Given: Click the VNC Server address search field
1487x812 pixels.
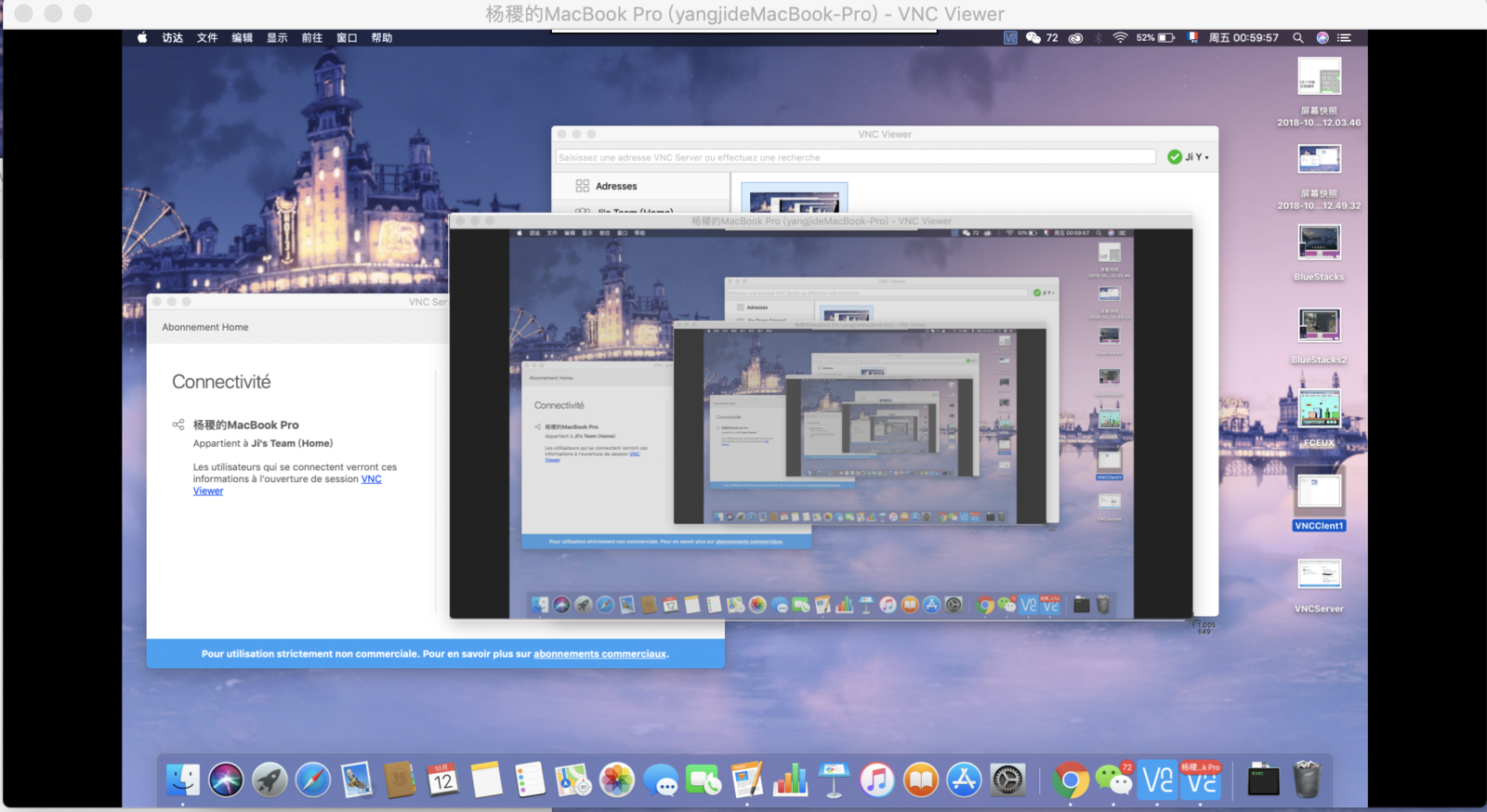Looking at the screenshot, I should [855, 157].
